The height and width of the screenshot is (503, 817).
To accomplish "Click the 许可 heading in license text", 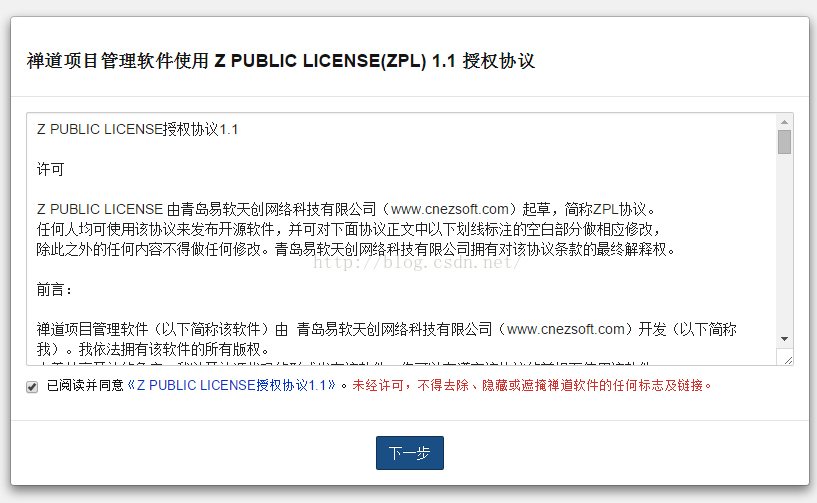I will coord(51,169).
